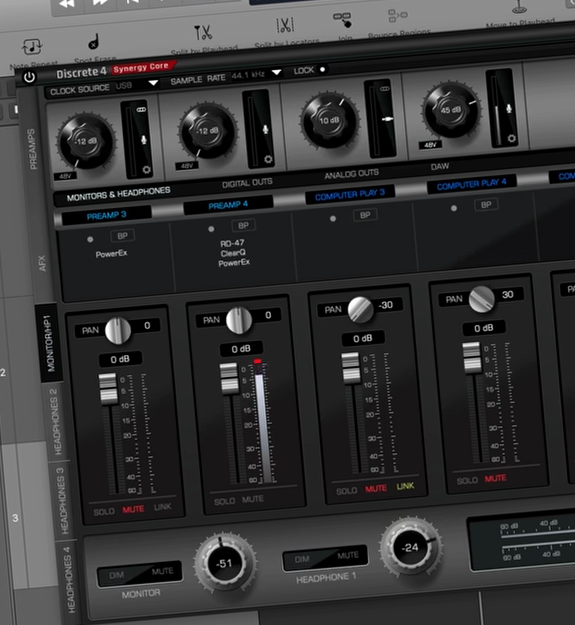Click the RD-47 effect in the PREAMP 4 AFX slot
The height and width of the screenshot is (625, 575).
pos(232,243)
